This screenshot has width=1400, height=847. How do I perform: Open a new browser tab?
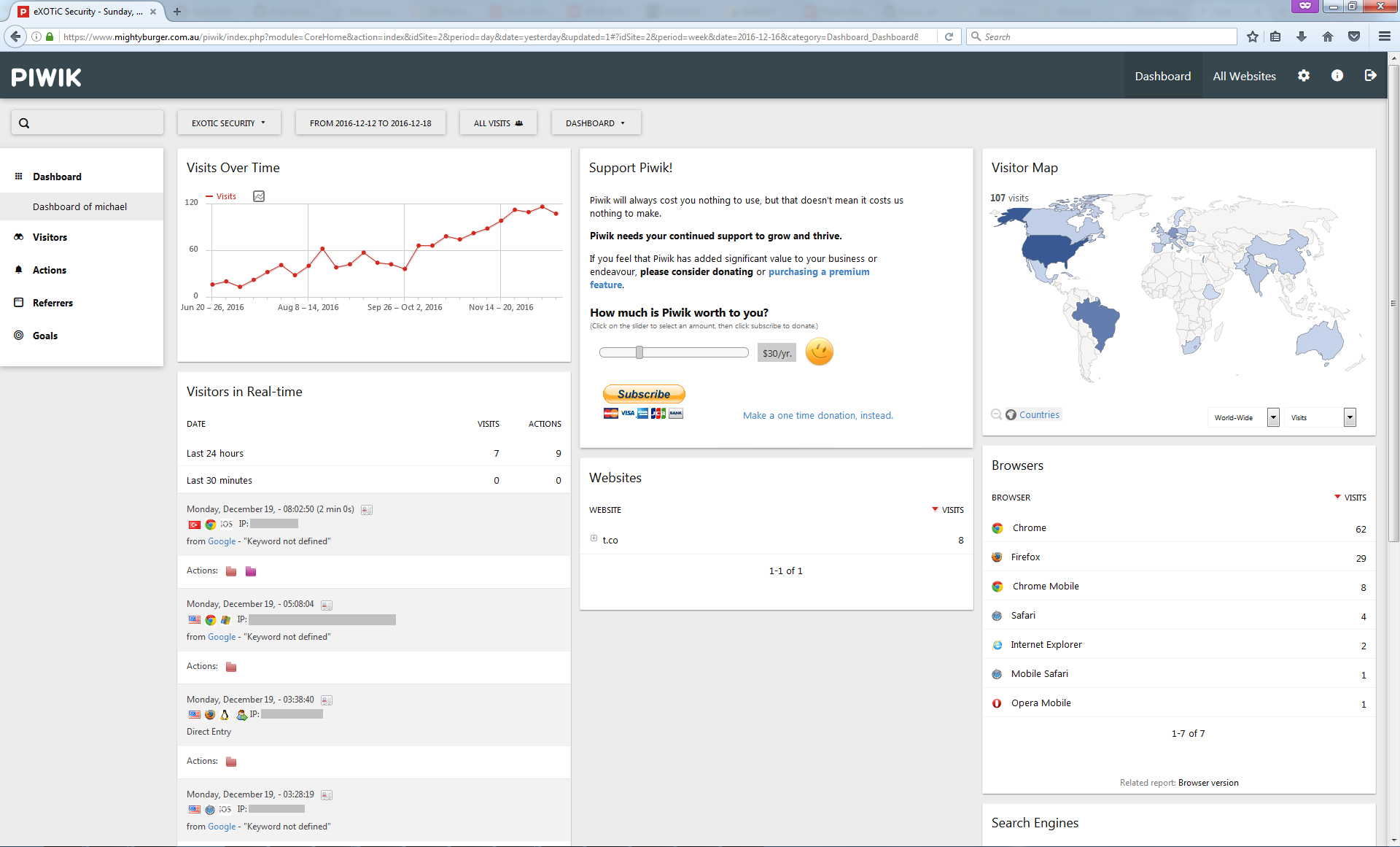pos(176,11)
